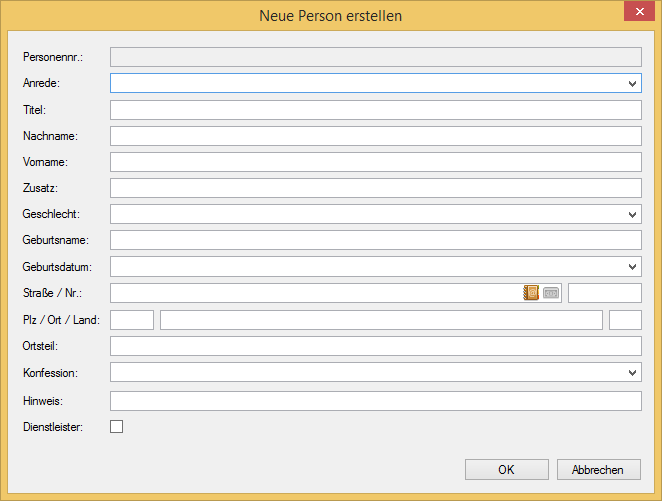Select the Vorname input field
The height and width of the screenshot is (501, 662).
tap(376, 162)
